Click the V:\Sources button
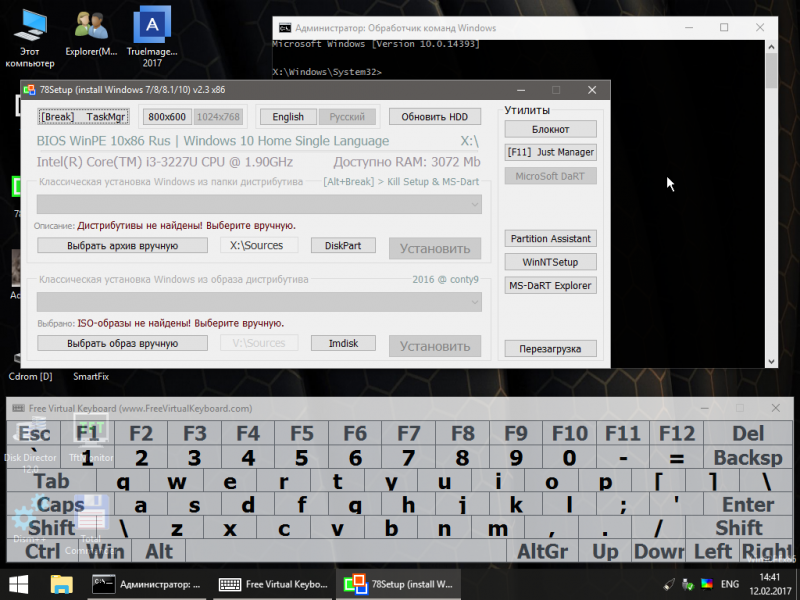 pyautogui.click(x=259, y=343)
